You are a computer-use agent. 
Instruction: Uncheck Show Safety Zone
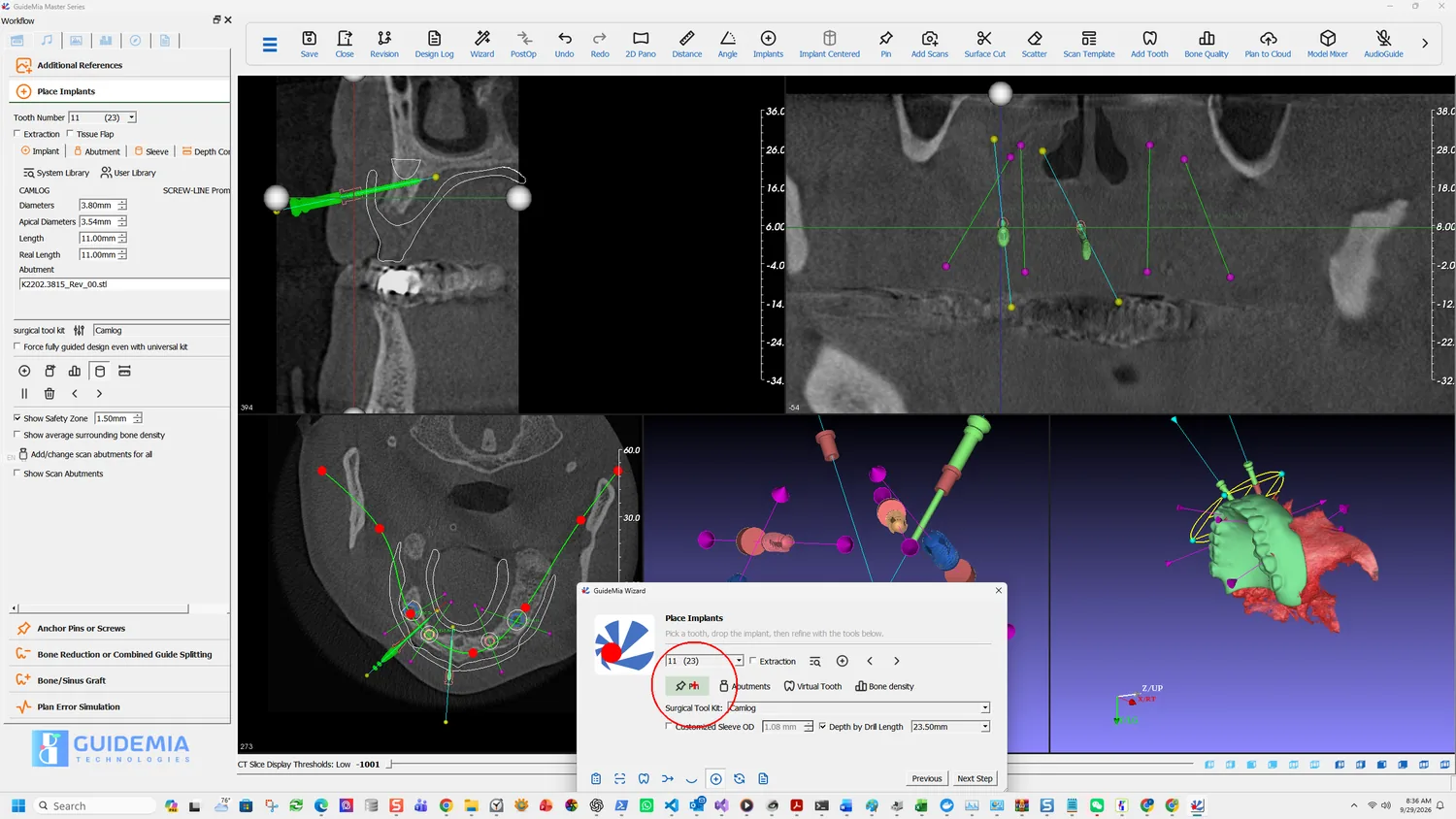[x=17, y=418]
